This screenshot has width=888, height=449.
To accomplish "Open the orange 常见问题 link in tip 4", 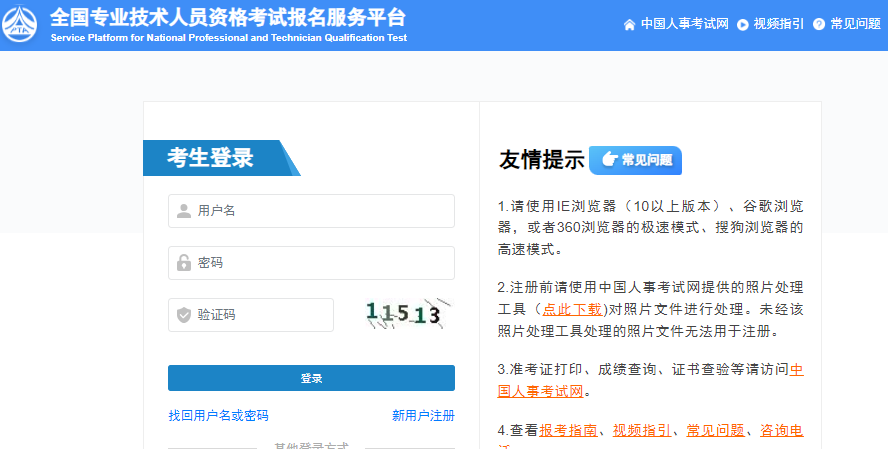I will (715, 430).
